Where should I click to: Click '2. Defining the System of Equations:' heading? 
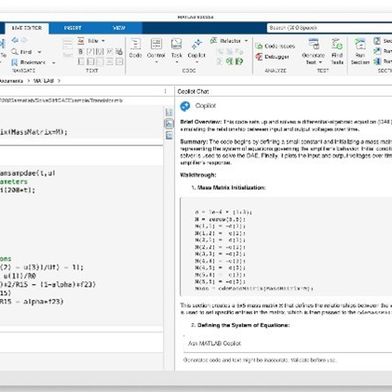coord(240,325)
